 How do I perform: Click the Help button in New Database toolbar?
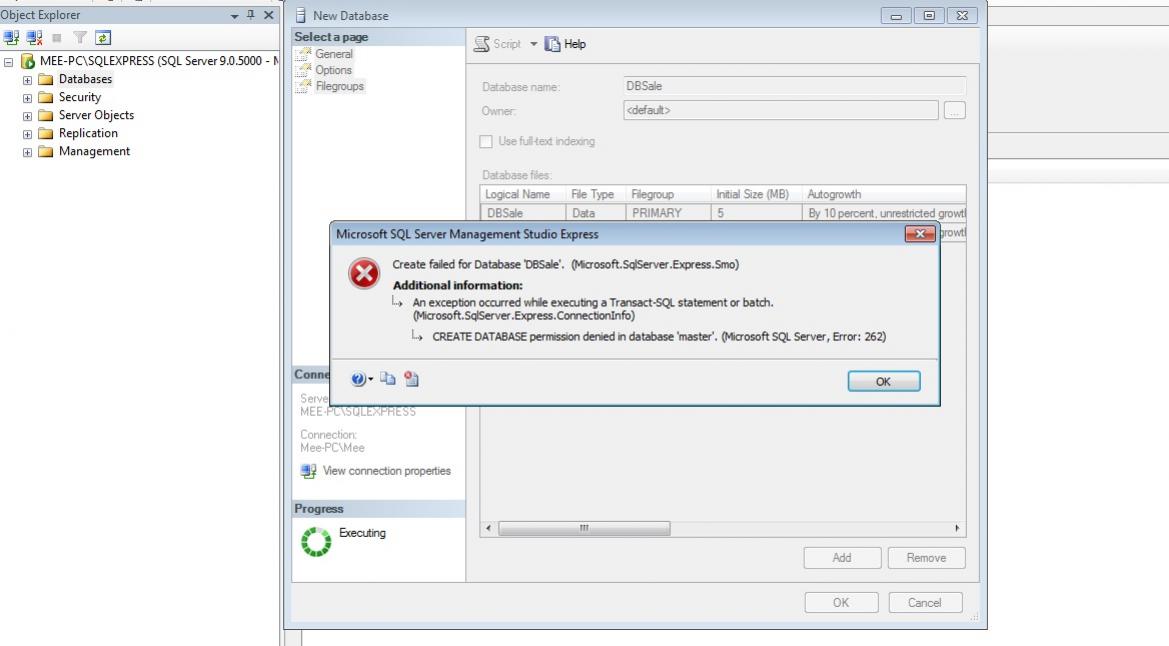(x=565, y=44)
